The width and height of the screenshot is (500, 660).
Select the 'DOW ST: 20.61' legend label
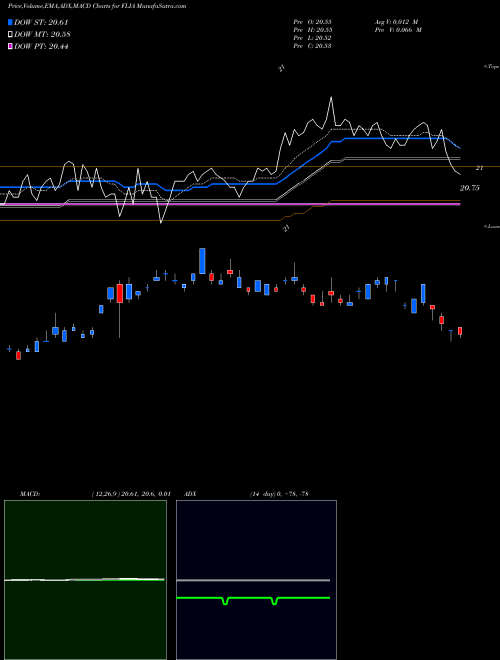point(41,22)
